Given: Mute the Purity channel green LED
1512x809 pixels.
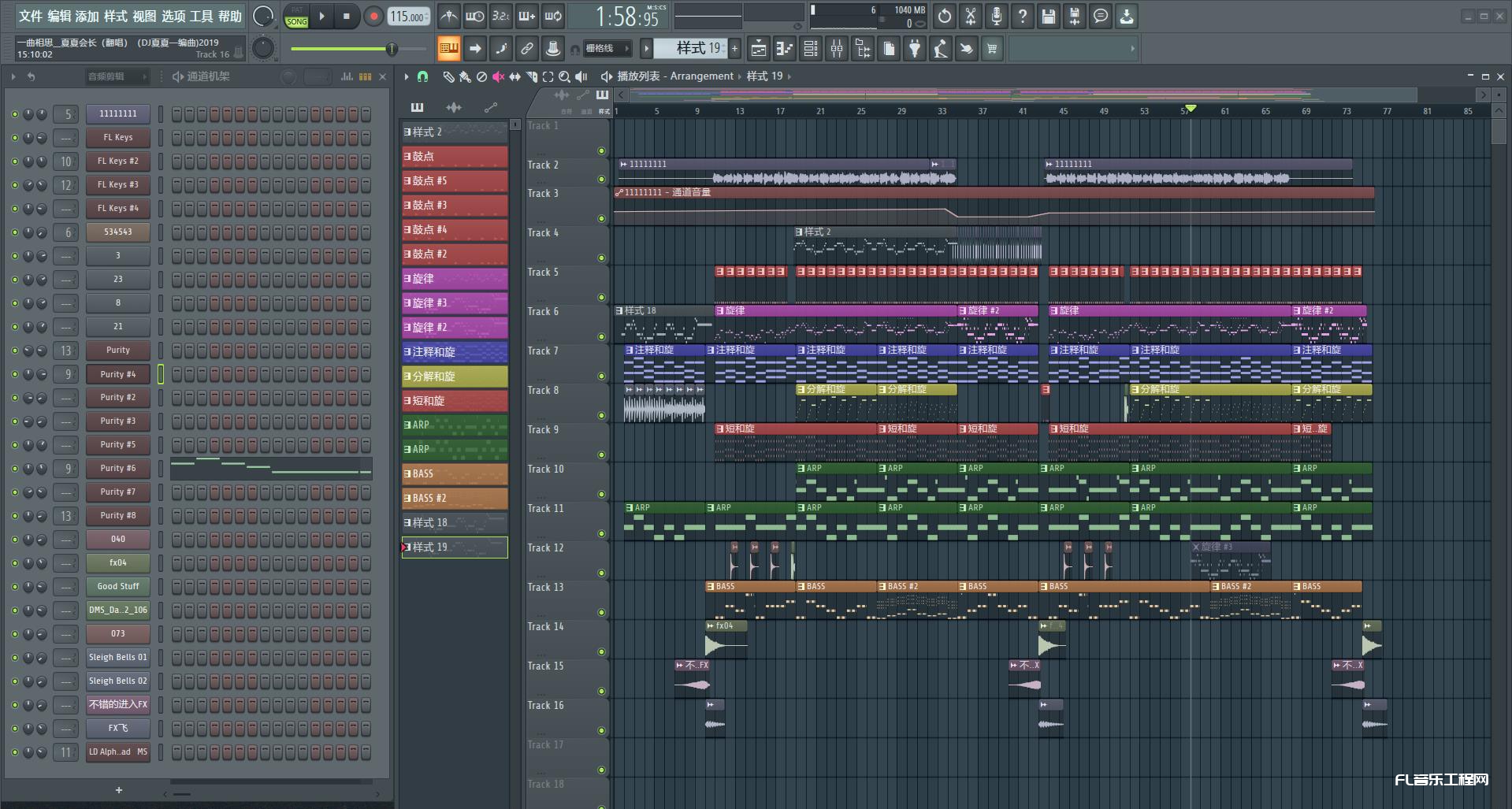Looking at the screenshot, I should (14, 351).
